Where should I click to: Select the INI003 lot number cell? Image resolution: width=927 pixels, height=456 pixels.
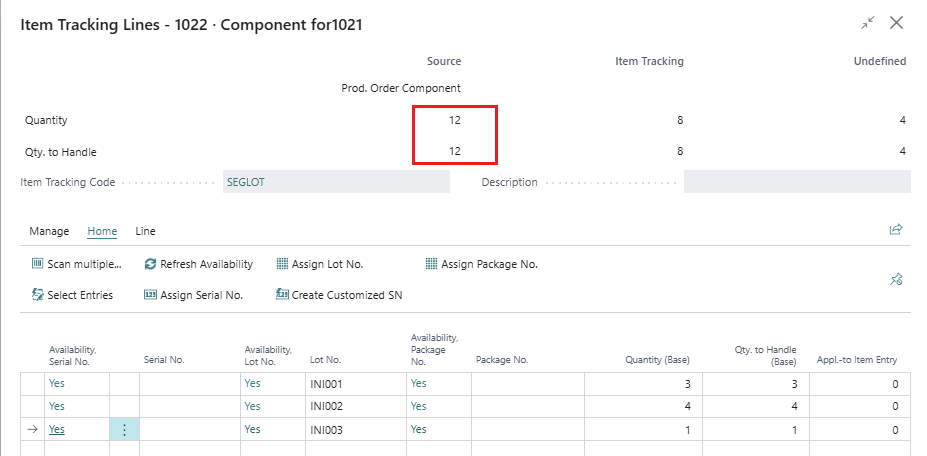356,430
